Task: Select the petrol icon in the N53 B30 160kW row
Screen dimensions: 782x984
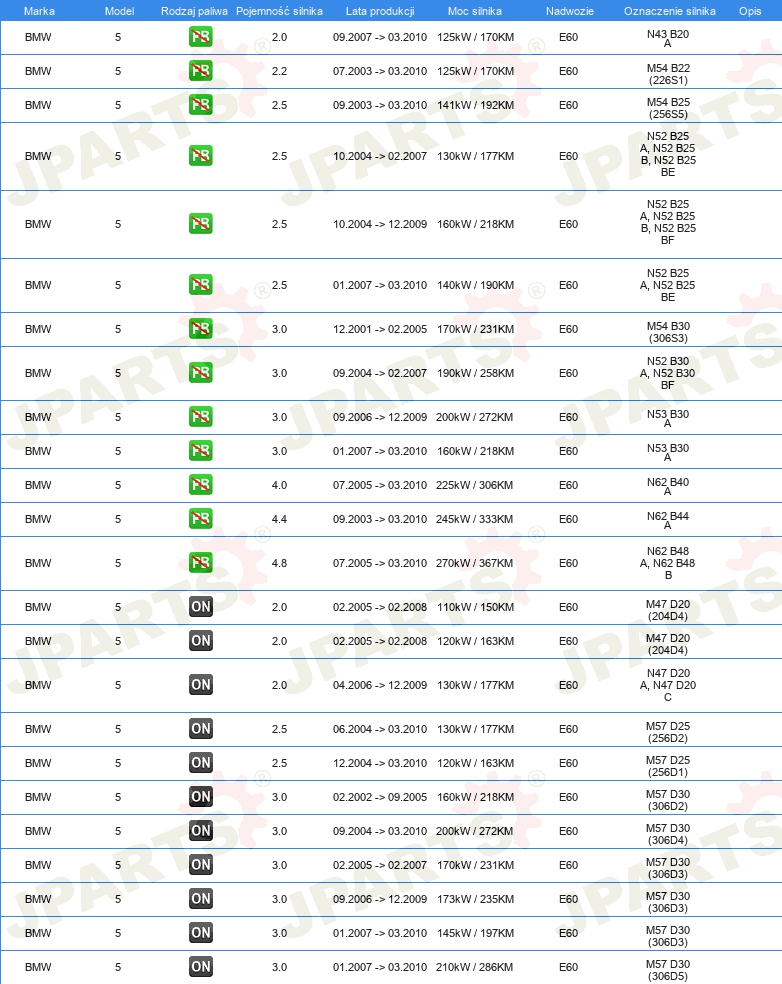Action: (201, 451)
